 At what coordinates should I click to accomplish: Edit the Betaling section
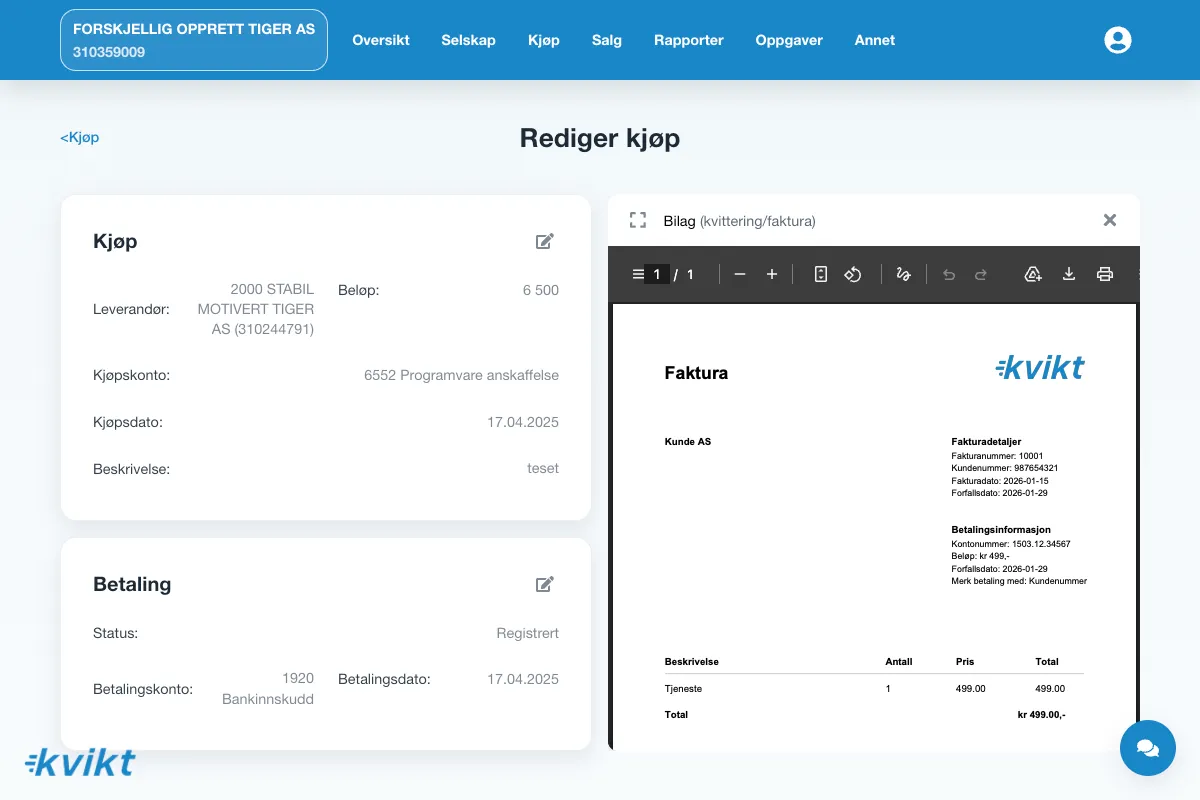tap(544, 584)
